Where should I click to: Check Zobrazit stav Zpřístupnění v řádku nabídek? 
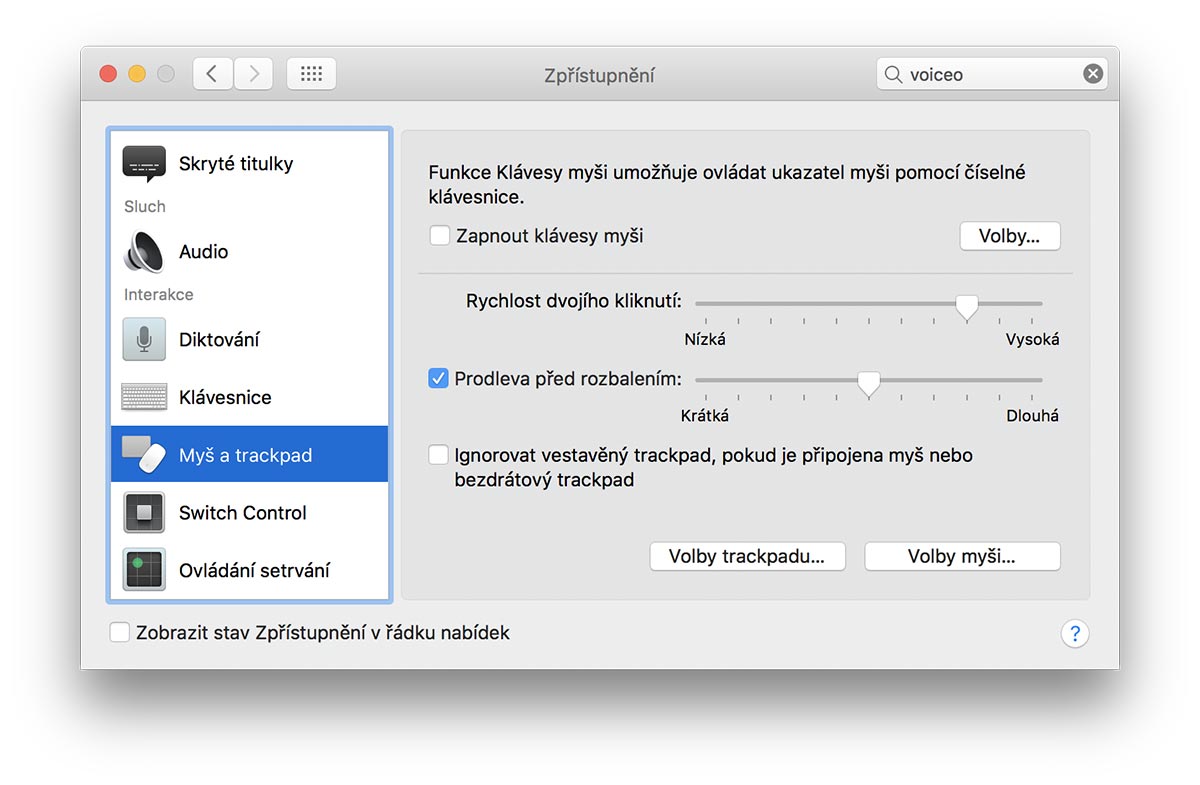pyautogui.click(x=120, y=632)
